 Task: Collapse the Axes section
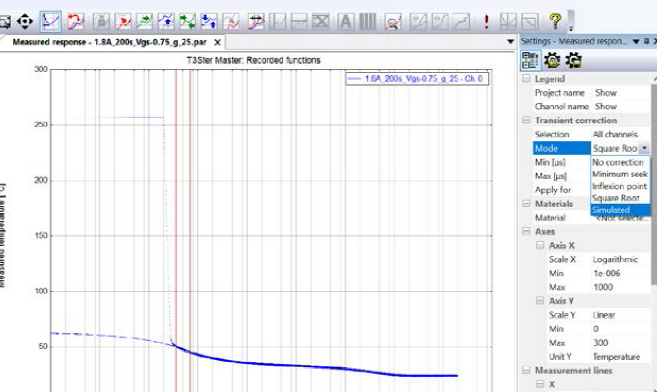coord(526,231)
